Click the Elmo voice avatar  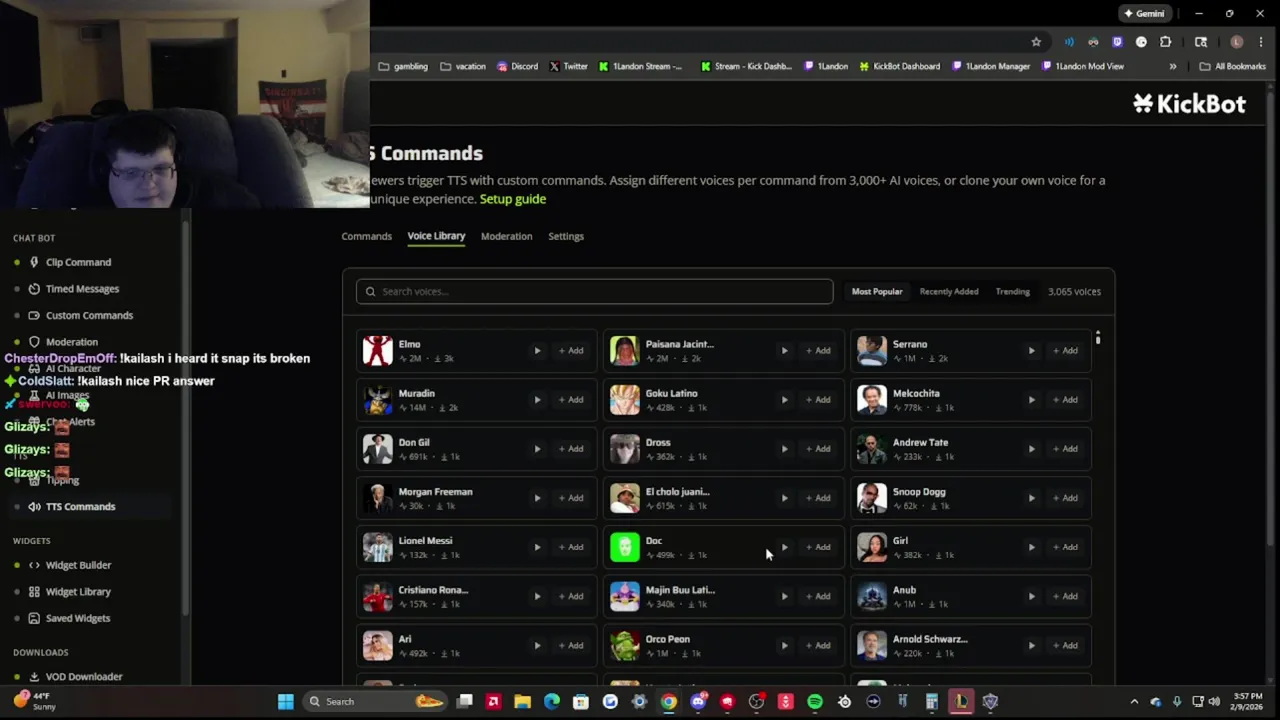click(378, 351)
